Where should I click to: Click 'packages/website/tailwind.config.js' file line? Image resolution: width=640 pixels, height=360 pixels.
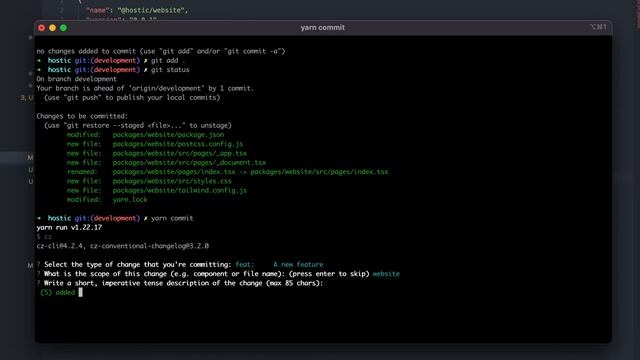coord(157,191)
